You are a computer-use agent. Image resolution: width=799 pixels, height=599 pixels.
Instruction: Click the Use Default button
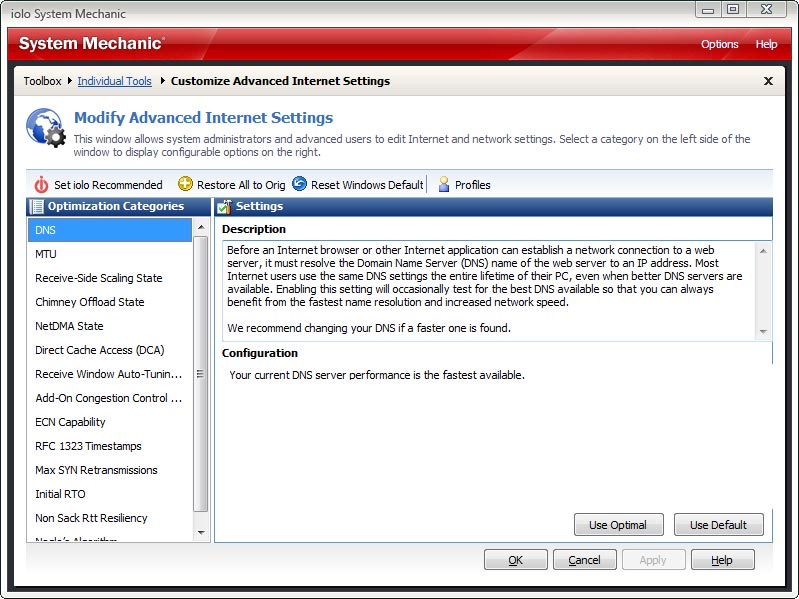pos(718,525)
